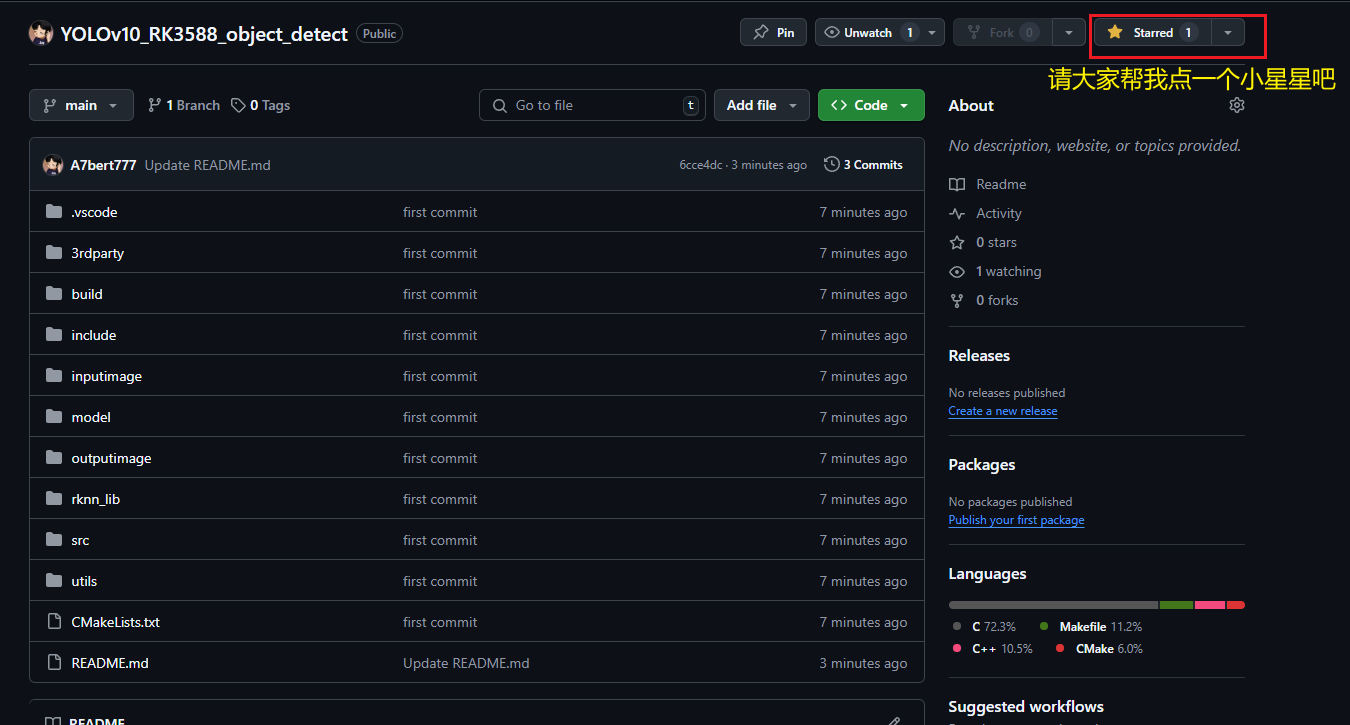Click the A7bert777 commit author avatar
The width and height of the screenshot is (1350, 725).
(x=53, y=165)
